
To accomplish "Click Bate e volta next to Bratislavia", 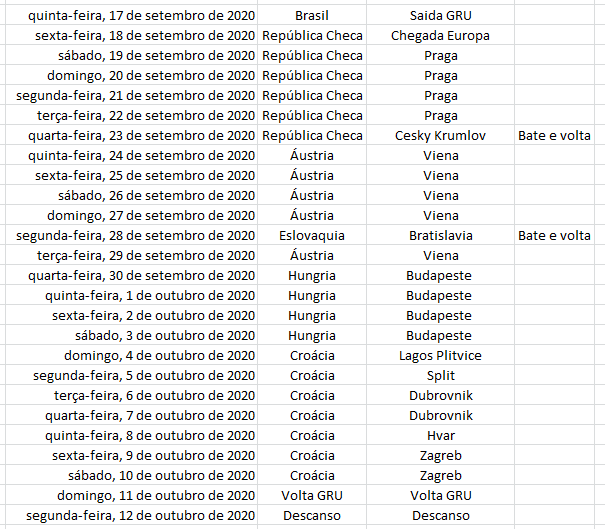I will tap(554, 236).
